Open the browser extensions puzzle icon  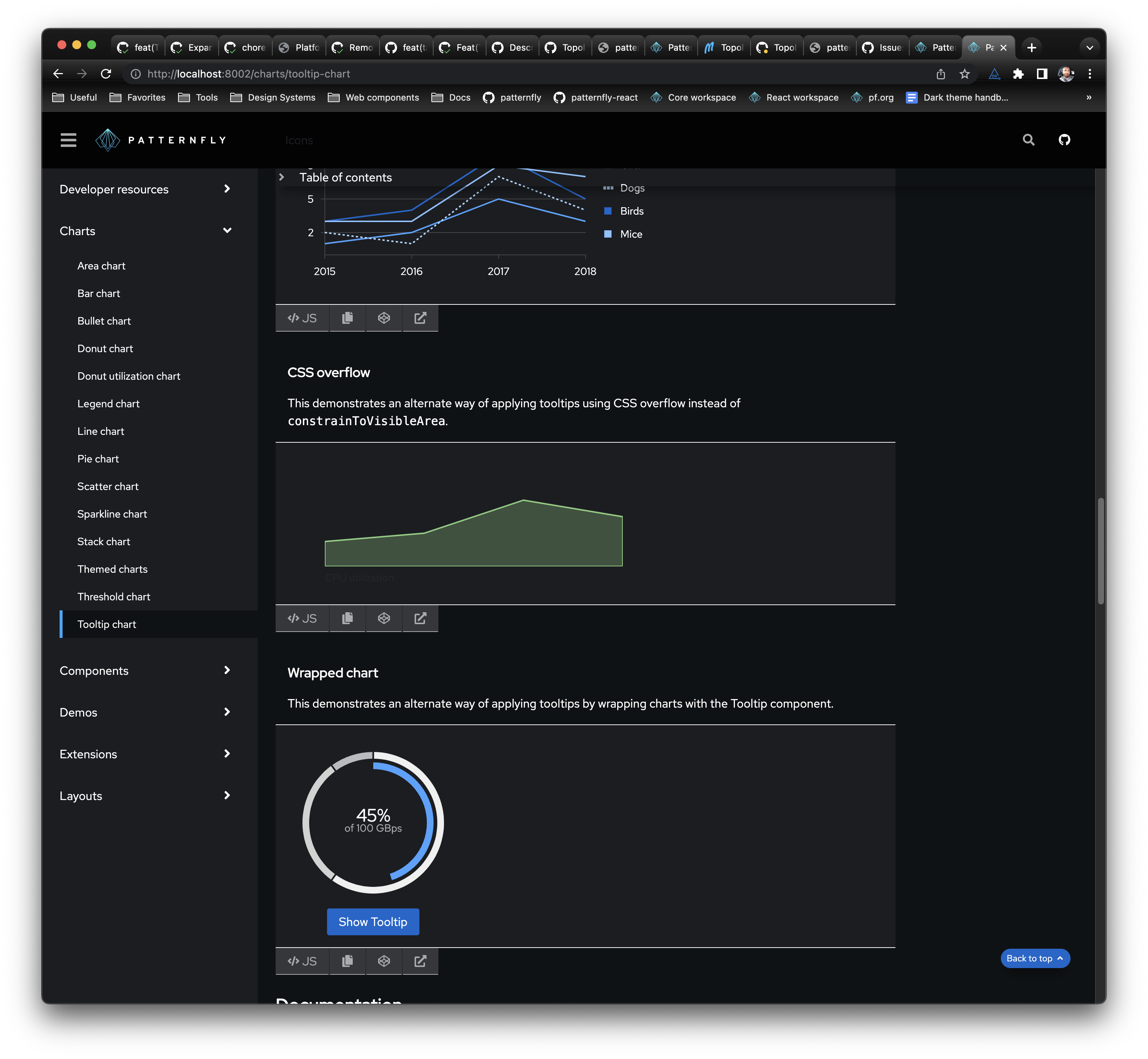coord(1018,74)
